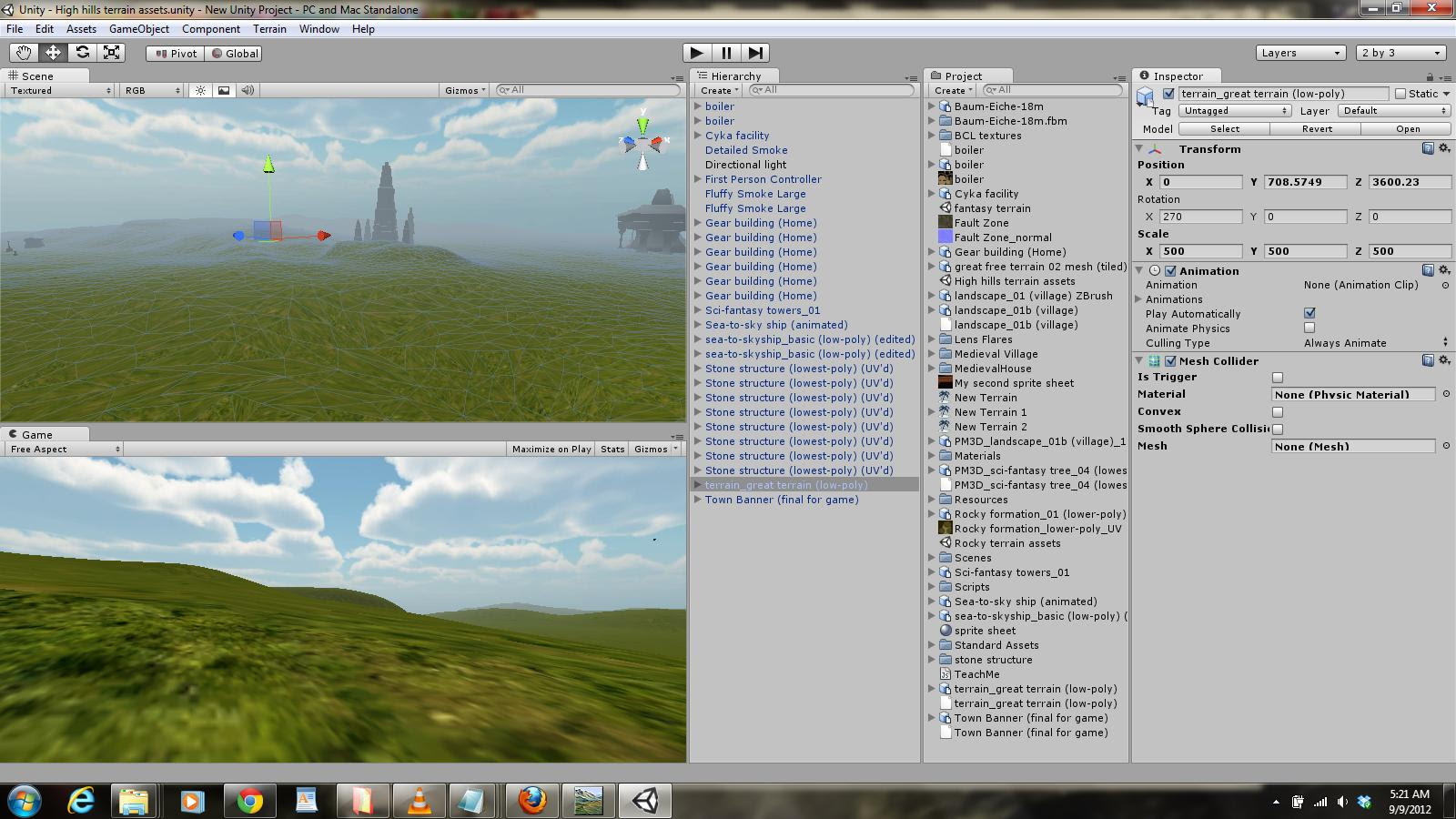The width and height of the screenshot is (1456, 819).
Task: Open Google Chrome from taskbar
Action: (249, 801)
